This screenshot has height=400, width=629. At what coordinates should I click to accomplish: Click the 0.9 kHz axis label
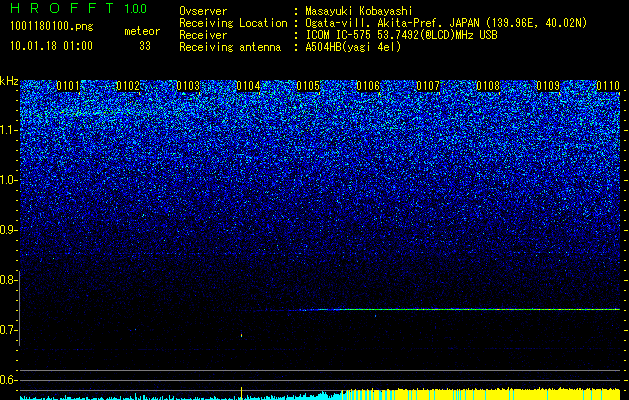click(x=8, y=230)
